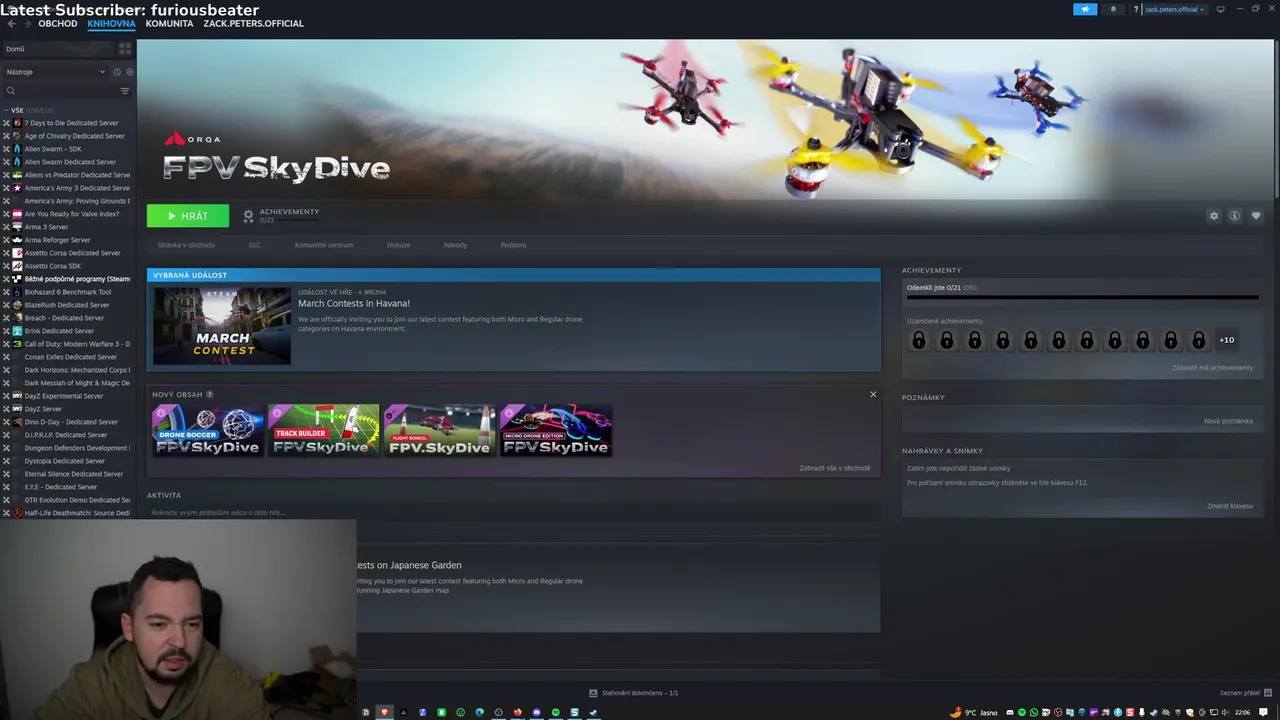The width and height of the screenshot is (1280, 720).
Task: Open game information icon
Action: 1235,216
